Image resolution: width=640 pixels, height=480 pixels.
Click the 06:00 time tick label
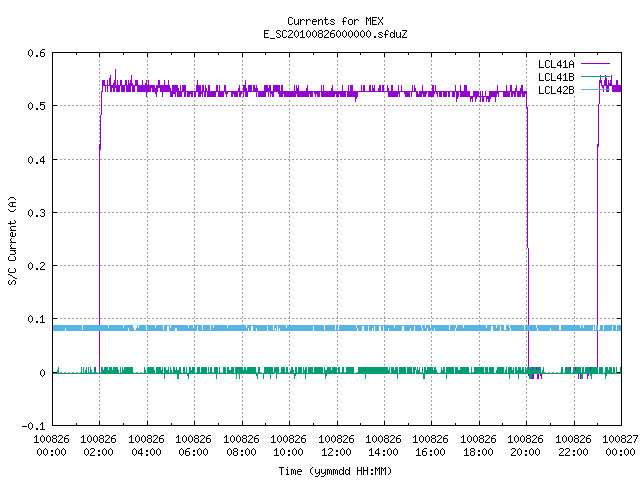pyautogui.click(x=193, y=452)
